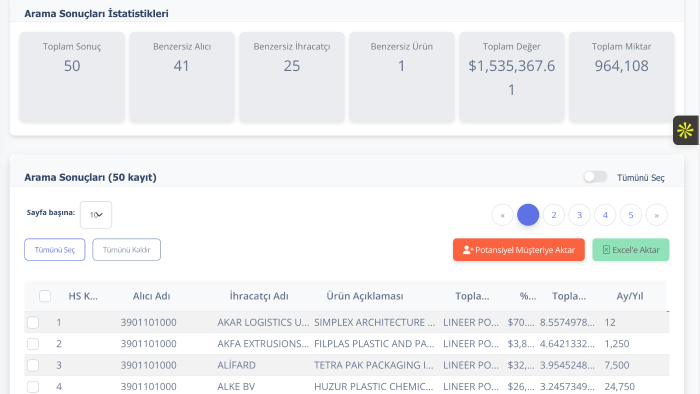Click the Tümünü Kaldır button
The height and width of the screenshot is (394, 700).
126,249
